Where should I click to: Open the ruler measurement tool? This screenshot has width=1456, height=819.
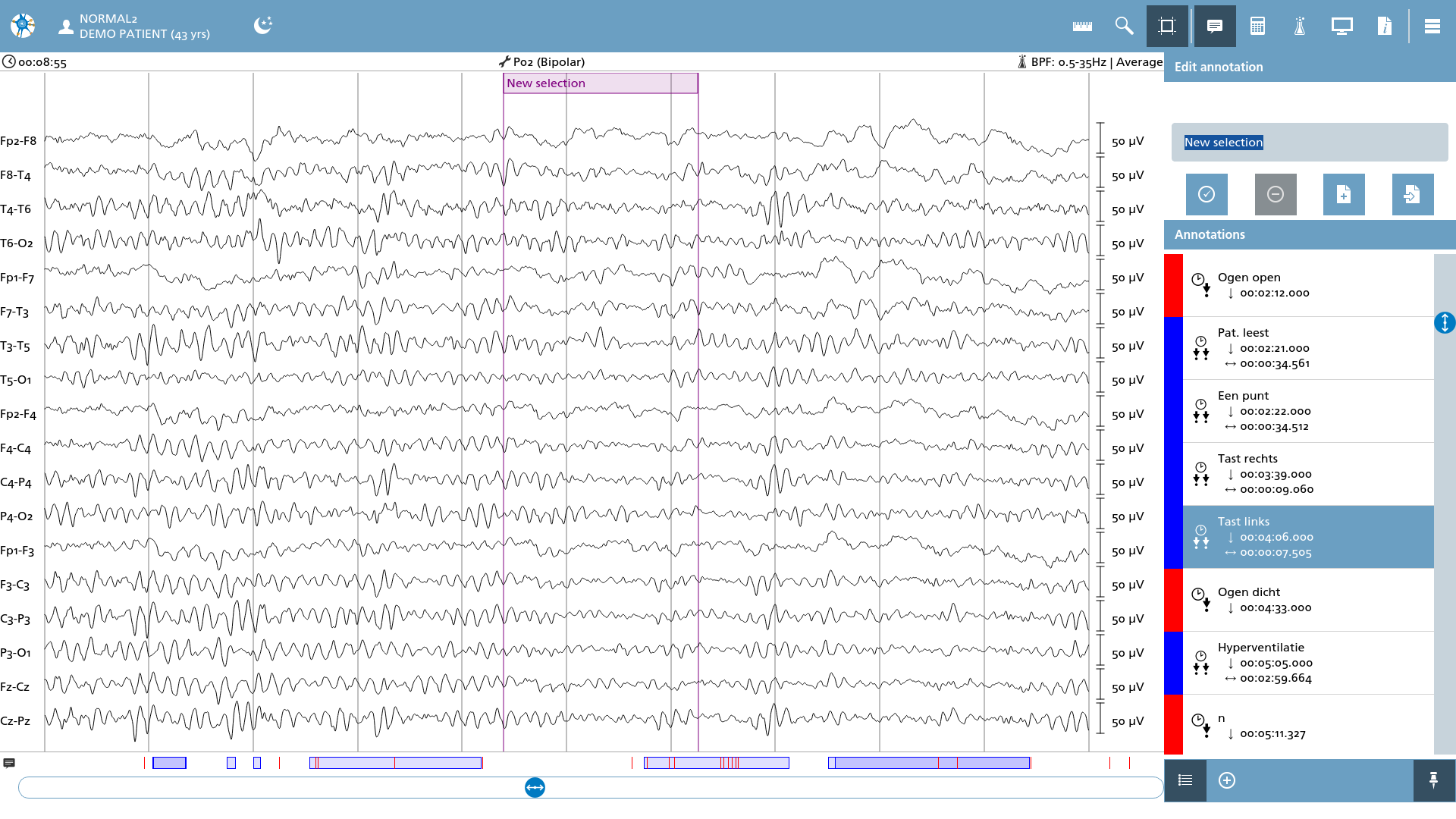click(1082, 27)
